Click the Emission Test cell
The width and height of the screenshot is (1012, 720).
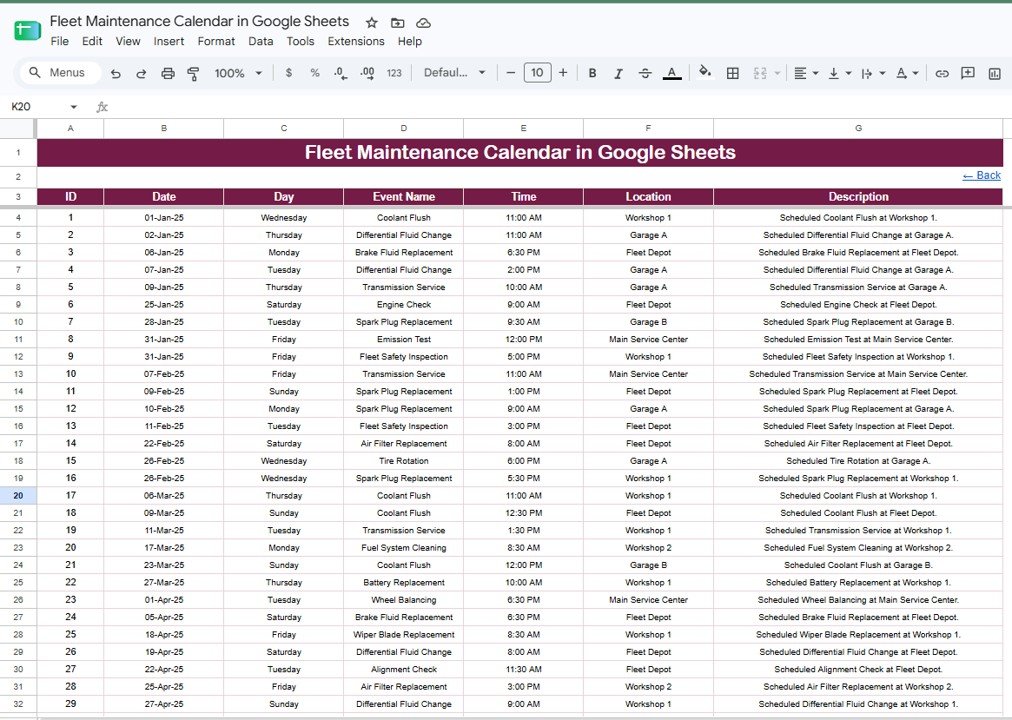click(403, 339)
